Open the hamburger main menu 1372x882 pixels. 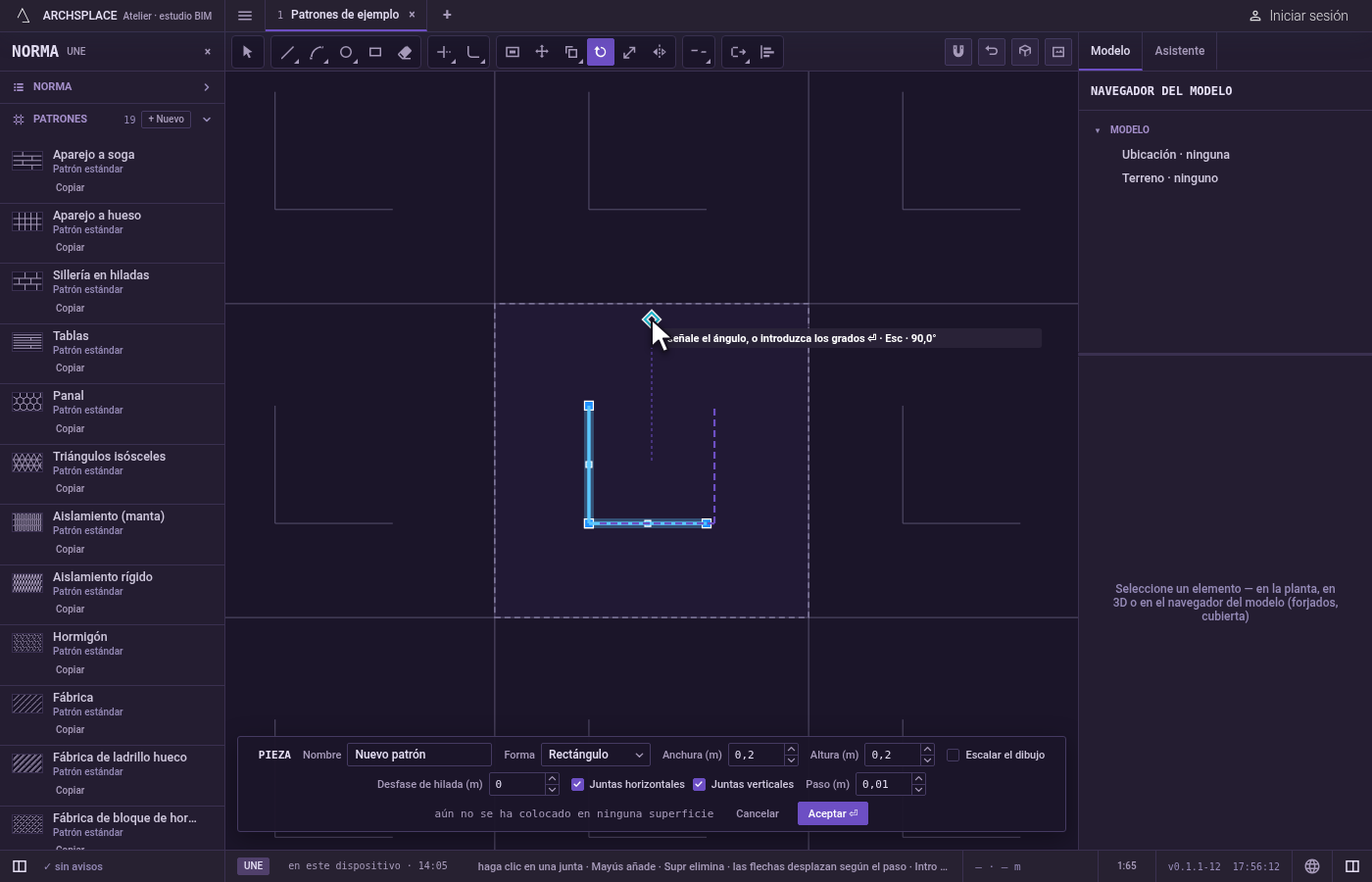[245, 15]
